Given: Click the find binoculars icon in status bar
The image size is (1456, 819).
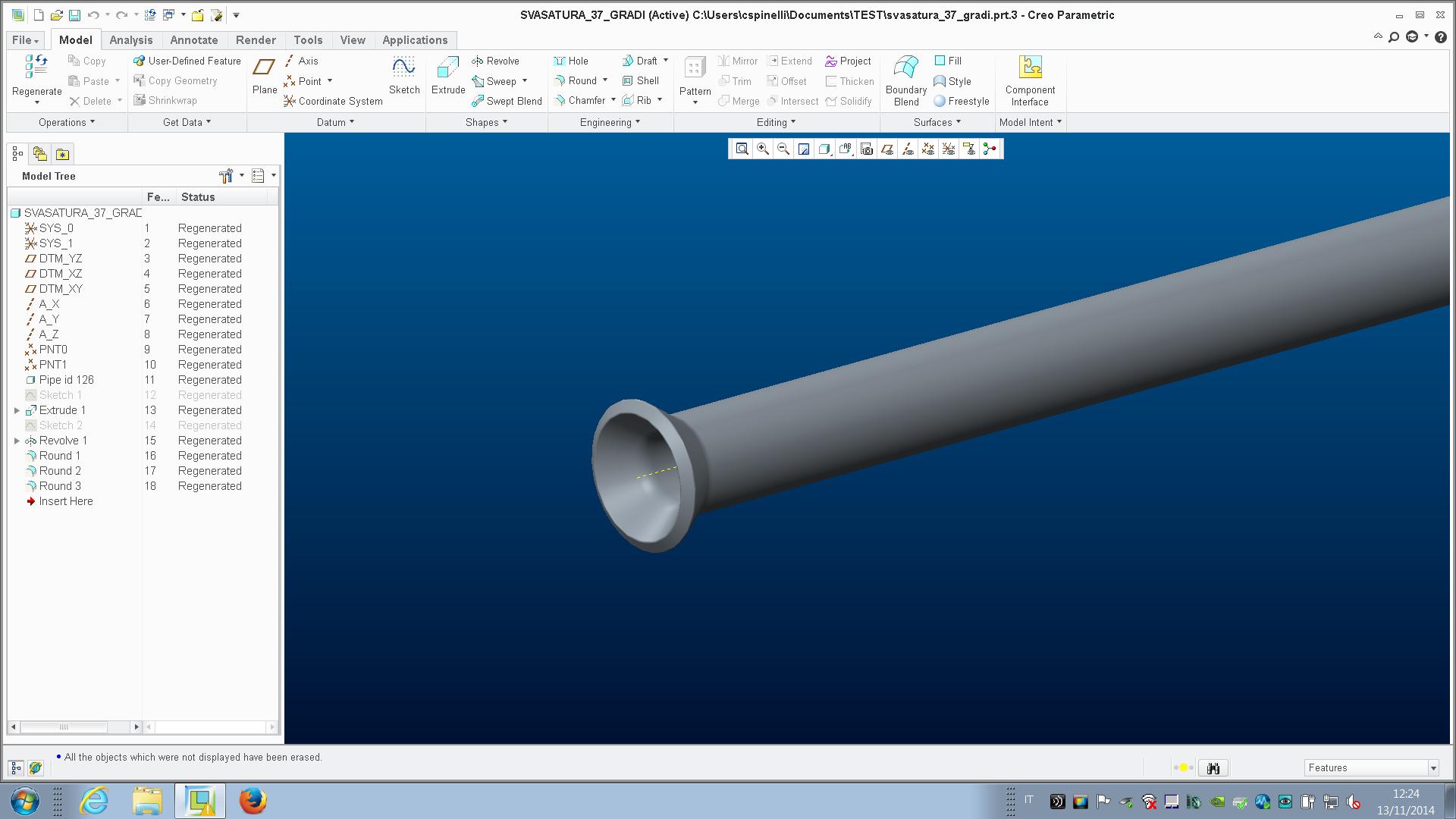Looking at the screenshot, I should tap(1213, 768).
